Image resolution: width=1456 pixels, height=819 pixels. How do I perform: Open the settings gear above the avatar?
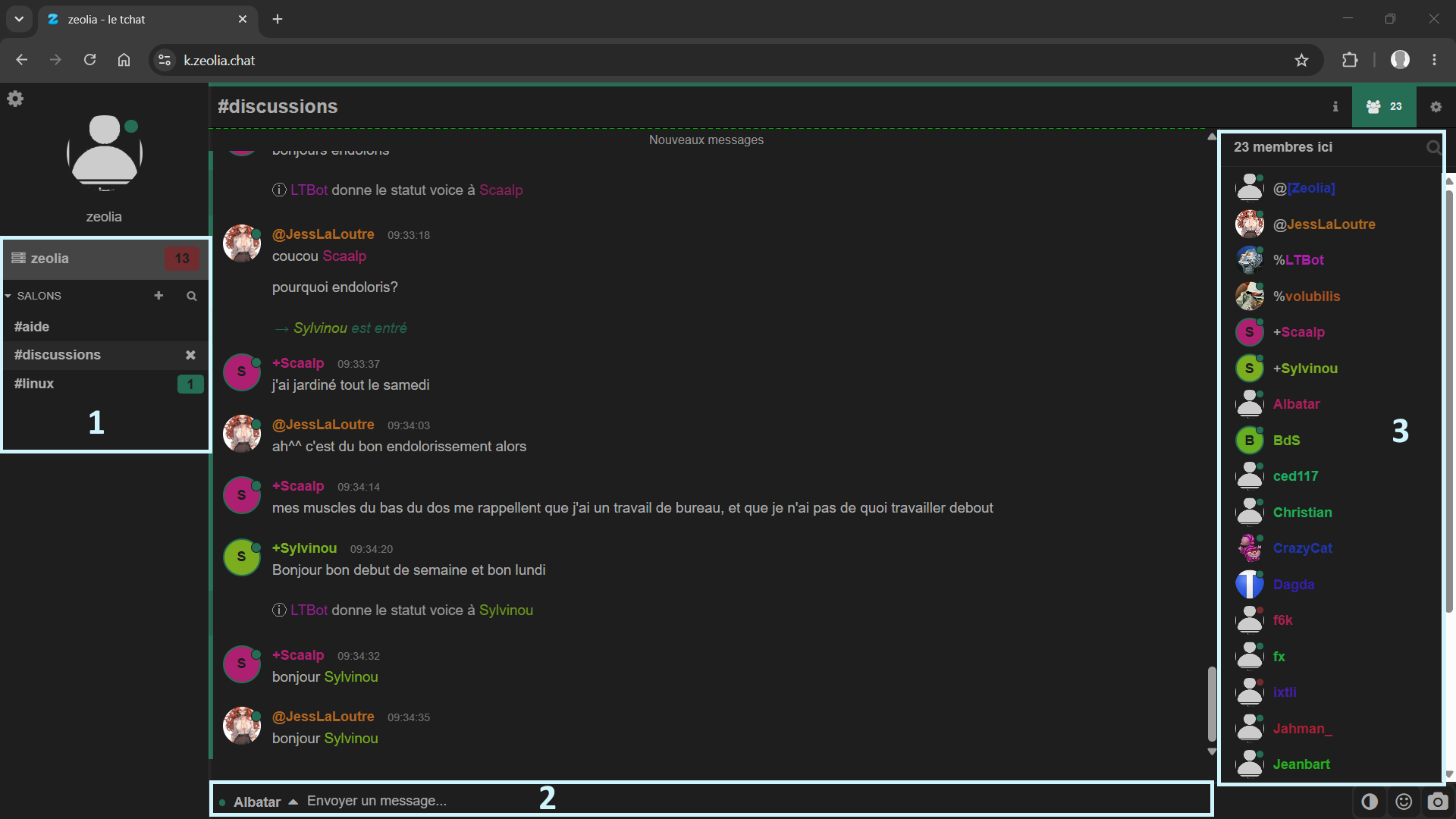point(15,99)
